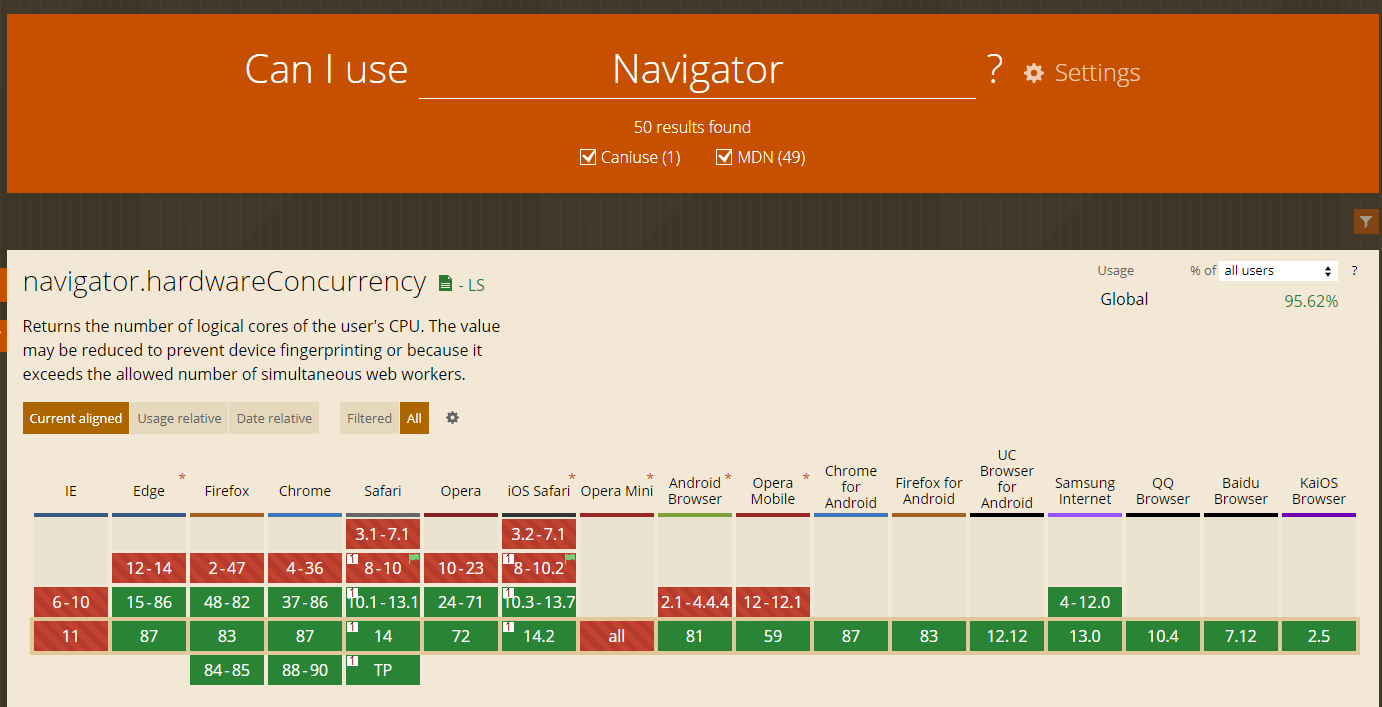The height and width of the screenshot is (707, 1382).
Task: Click the 'Can I use' title
Action: click(326, 69)
